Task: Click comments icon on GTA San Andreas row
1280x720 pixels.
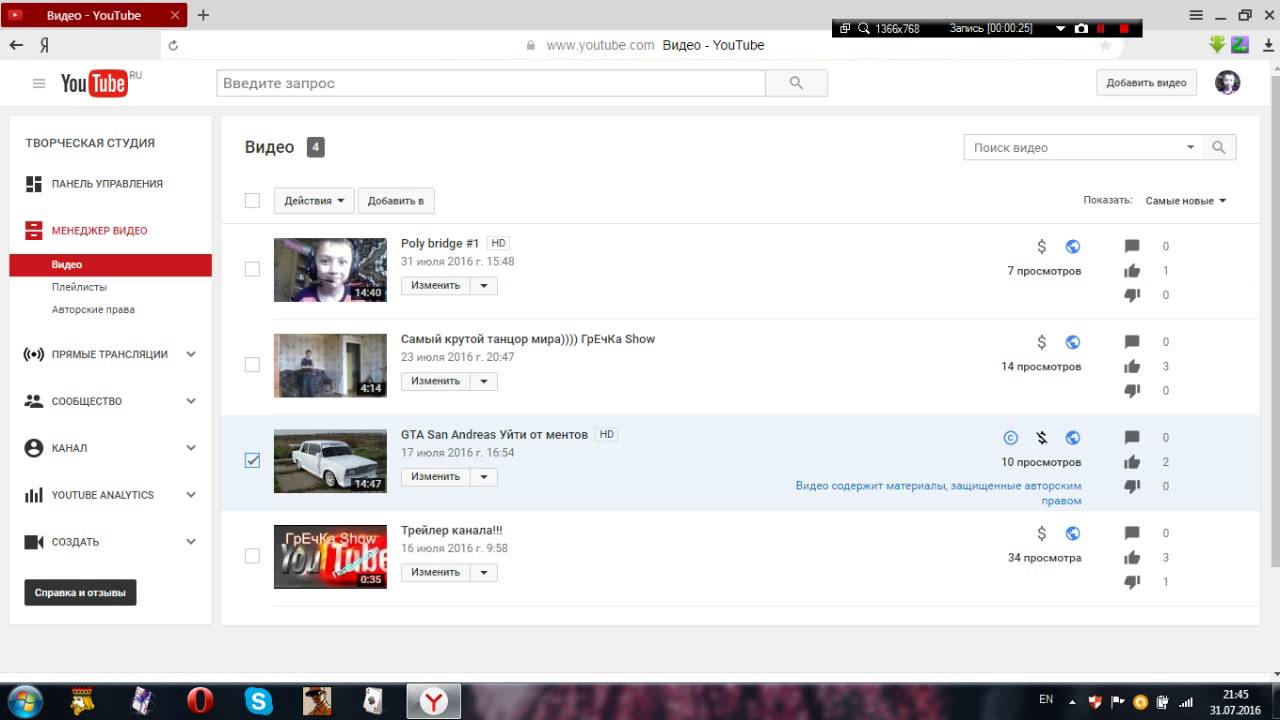Action: [1132, 438]
